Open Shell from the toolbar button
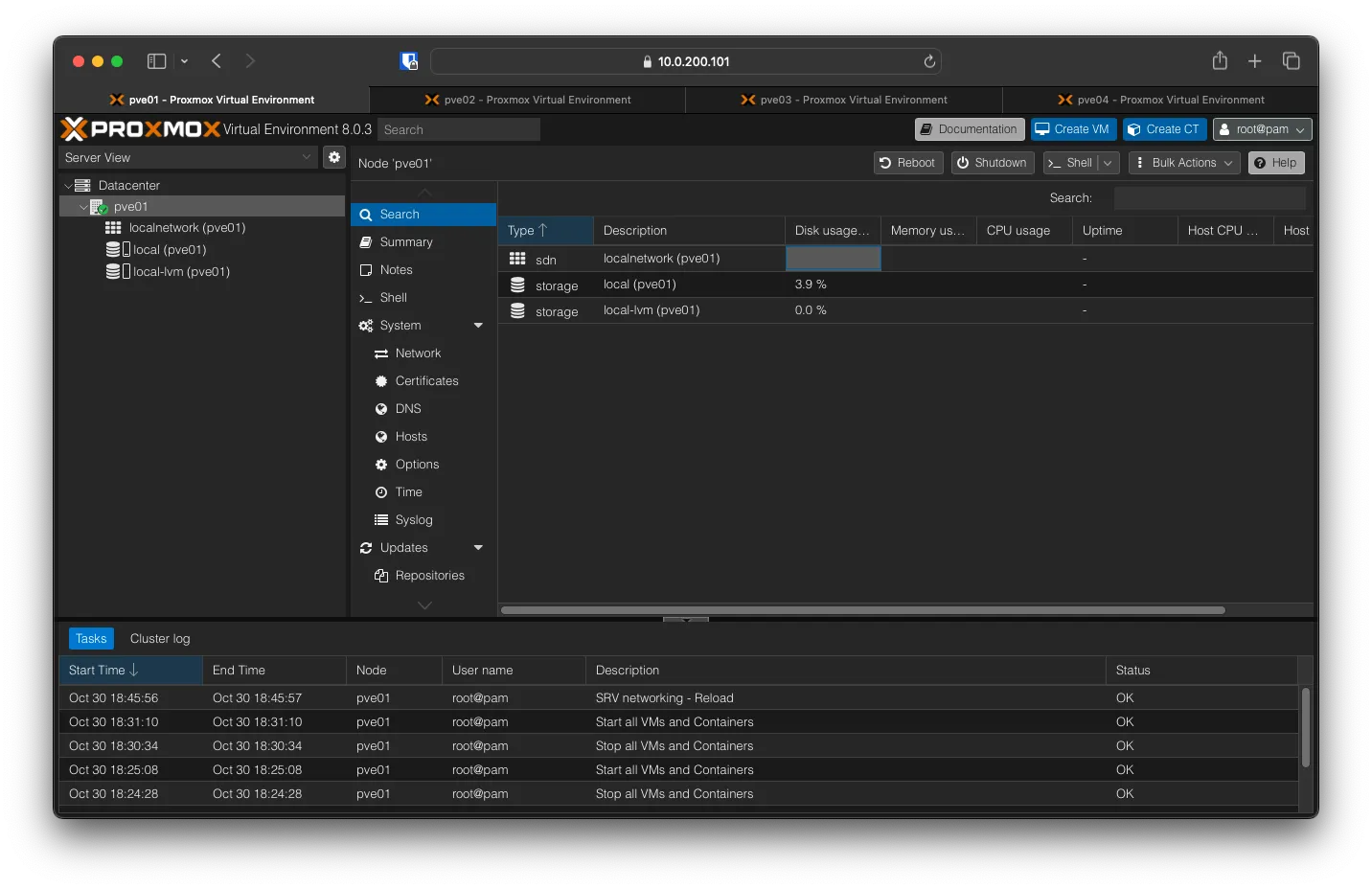 [x=1070, y=163]
